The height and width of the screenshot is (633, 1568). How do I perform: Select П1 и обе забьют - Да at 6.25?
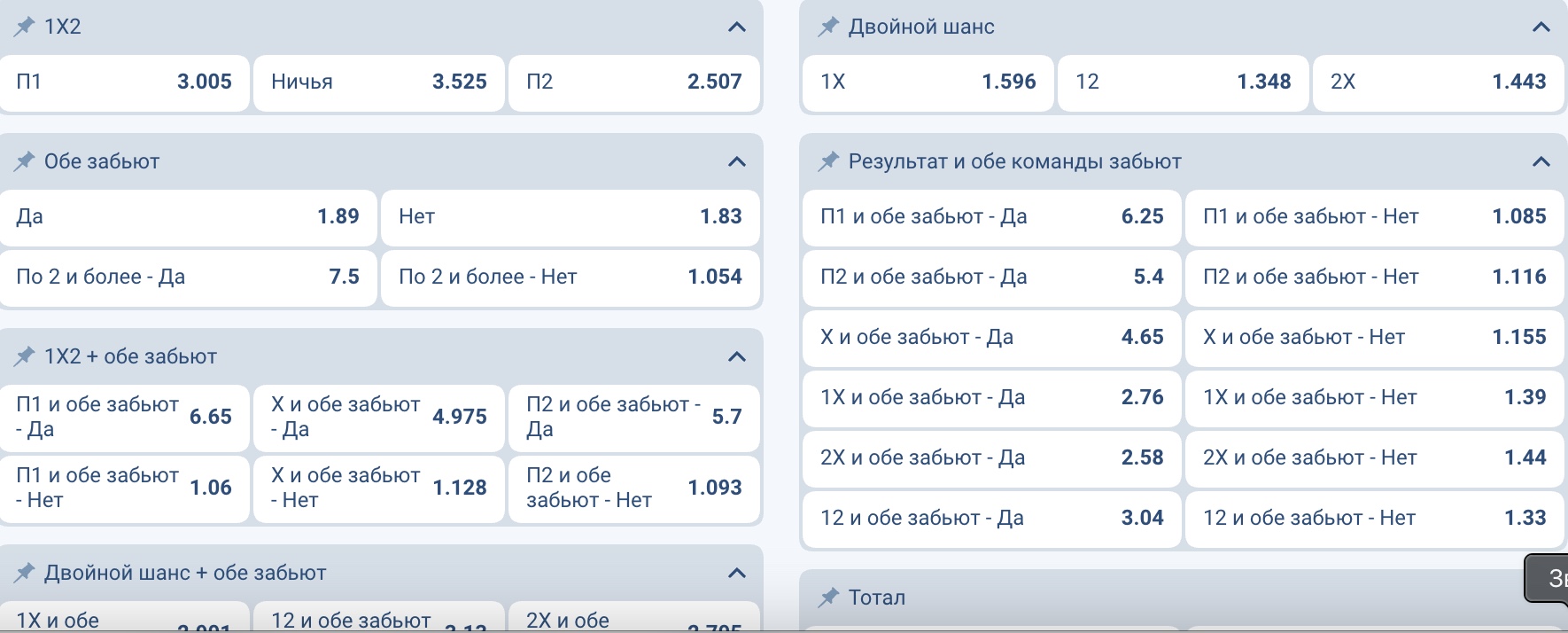pyautogui.click(x=990, y=216)
